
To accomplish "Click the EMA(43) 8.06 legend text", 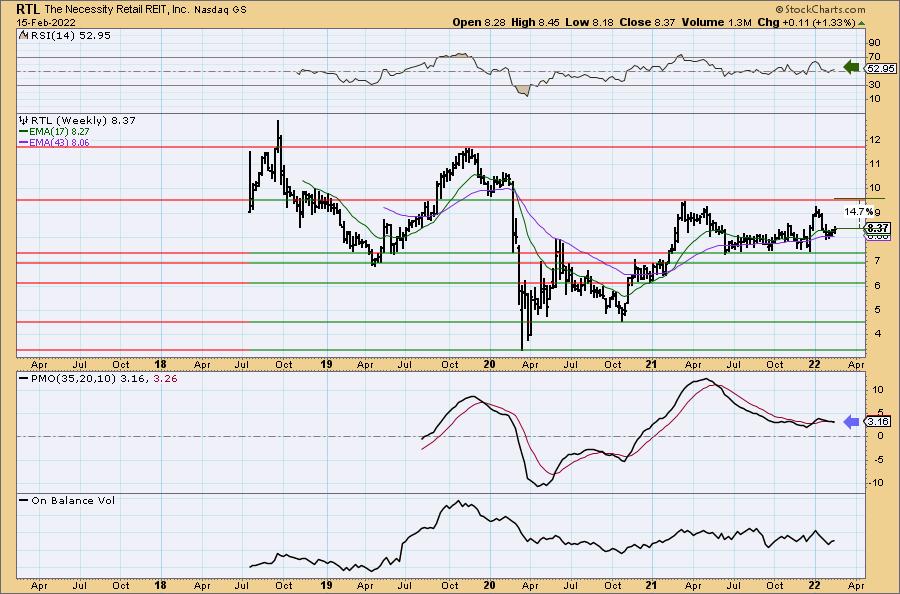I will [x=59, y=142].
